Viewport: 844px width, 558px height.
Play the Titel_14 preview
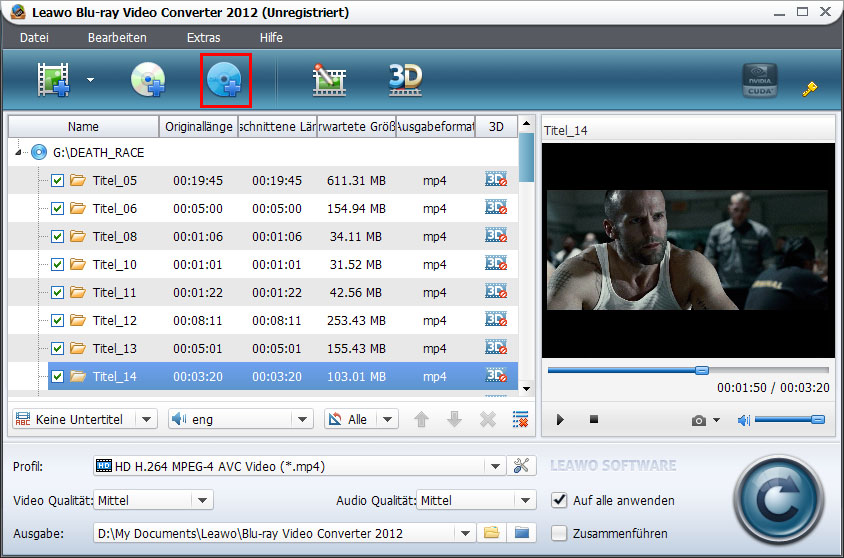(x=560, y=420)
